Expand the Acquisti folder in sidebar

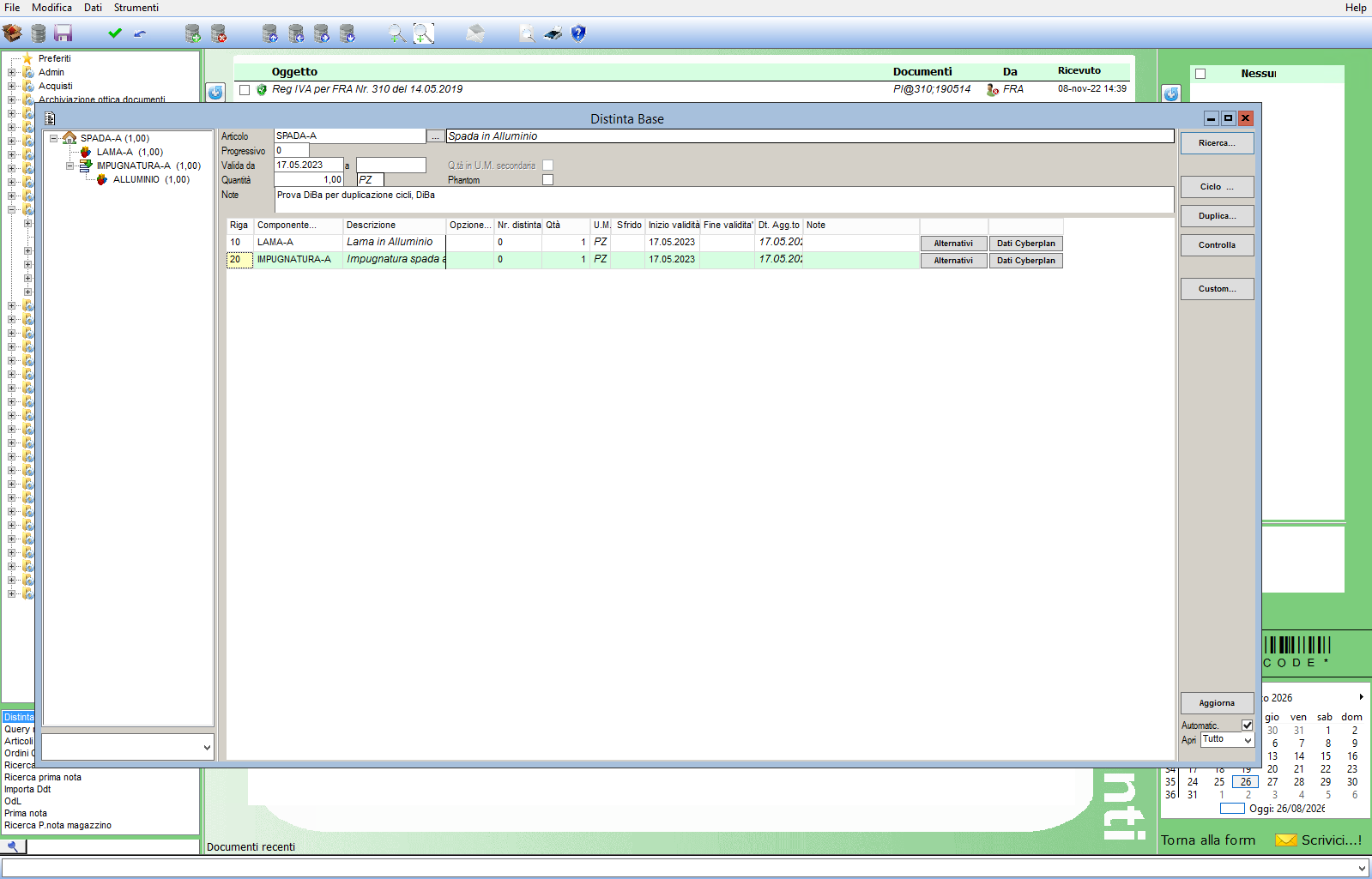(11, 86)
